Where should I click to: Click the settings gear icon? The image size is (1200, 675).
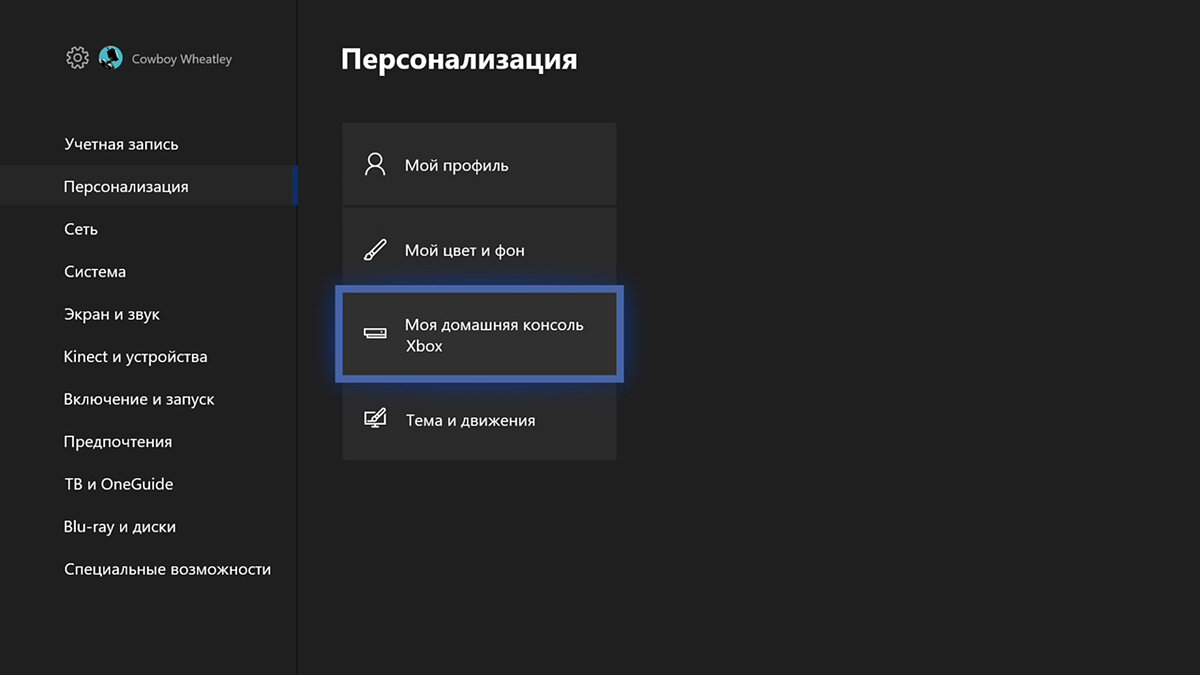77,58
